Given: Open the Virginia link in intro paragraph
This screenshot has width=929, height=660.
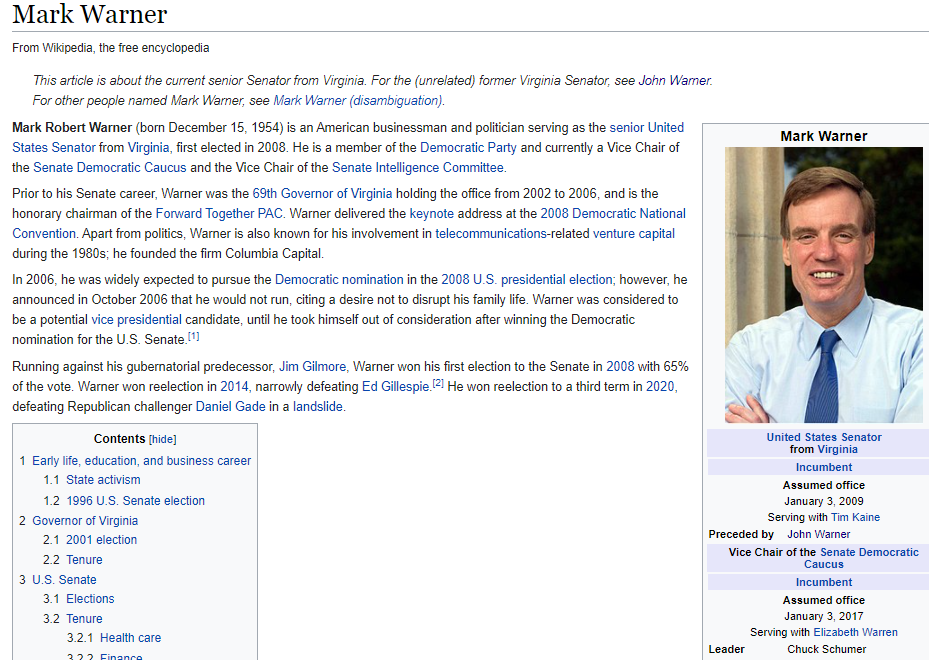Looking at the screenshot, I should pos(148,148).
